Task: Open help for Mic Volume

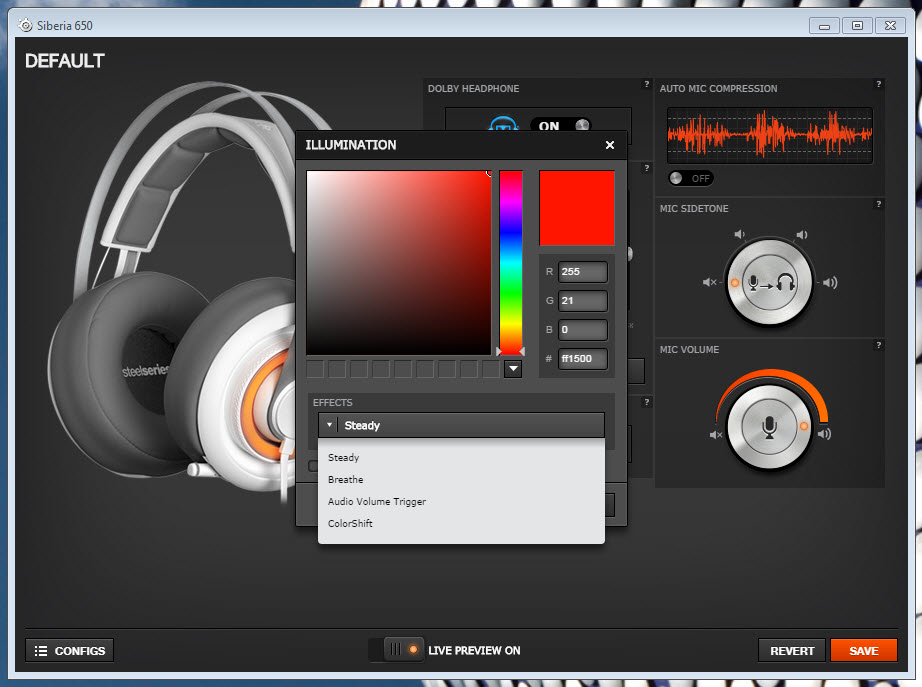Action: [x=878, y=345]
